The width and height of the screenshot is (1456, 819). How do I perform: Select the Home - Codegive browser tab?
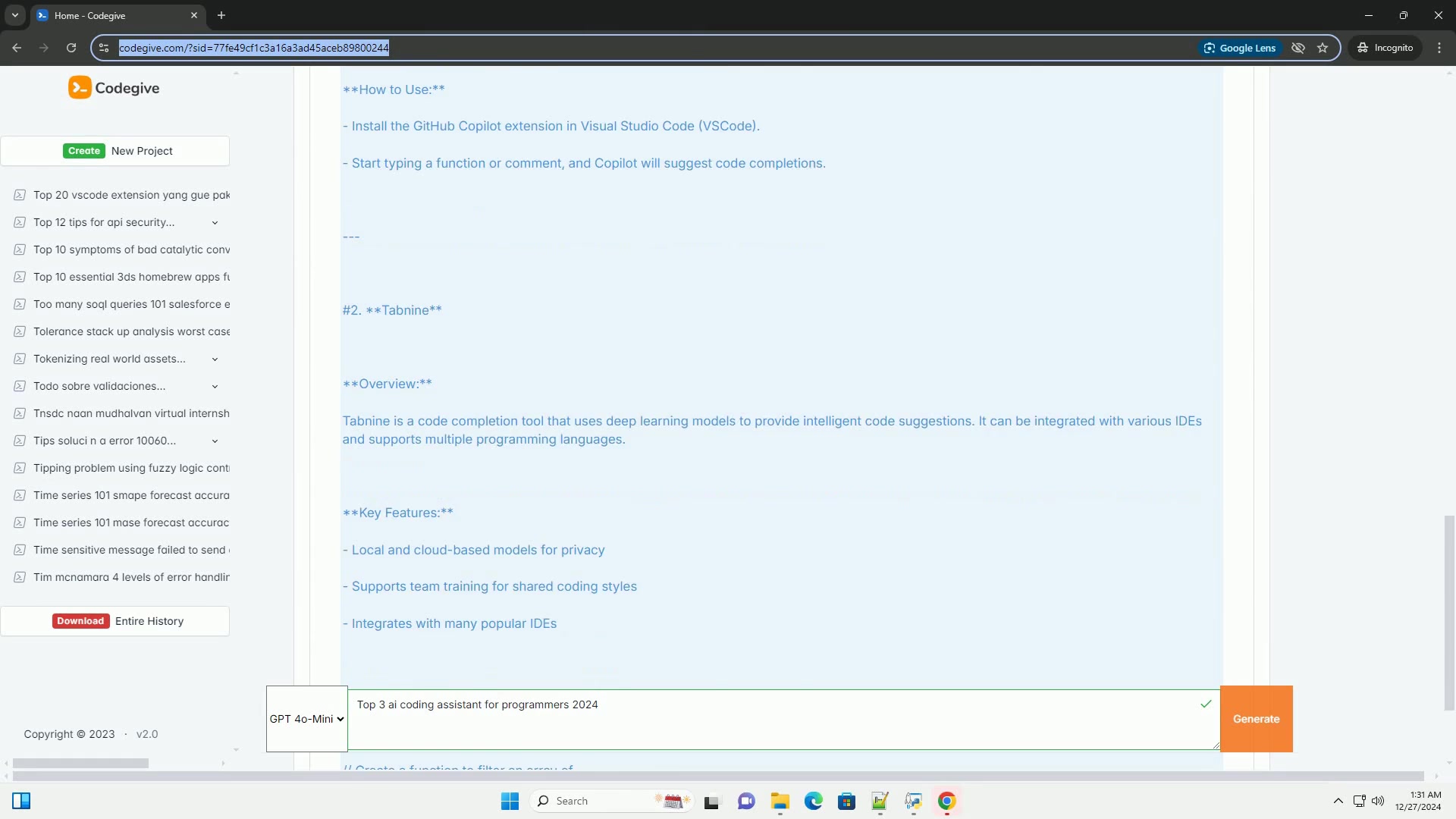(118, 15)
